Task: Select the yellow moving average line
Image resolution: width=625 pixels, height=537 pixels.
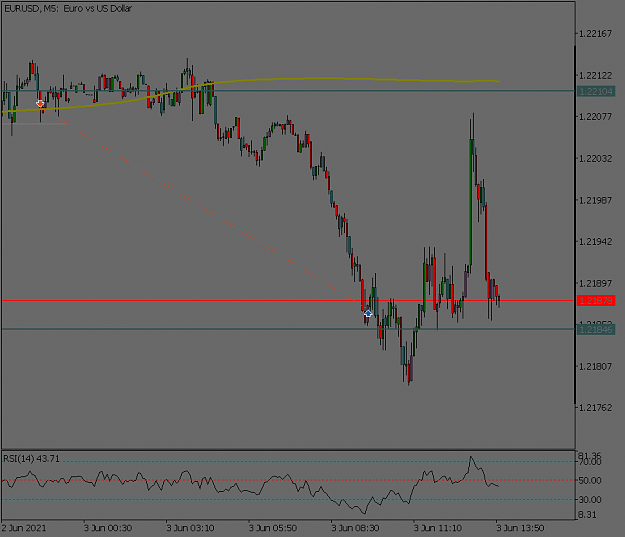Action: coord(319,79)
